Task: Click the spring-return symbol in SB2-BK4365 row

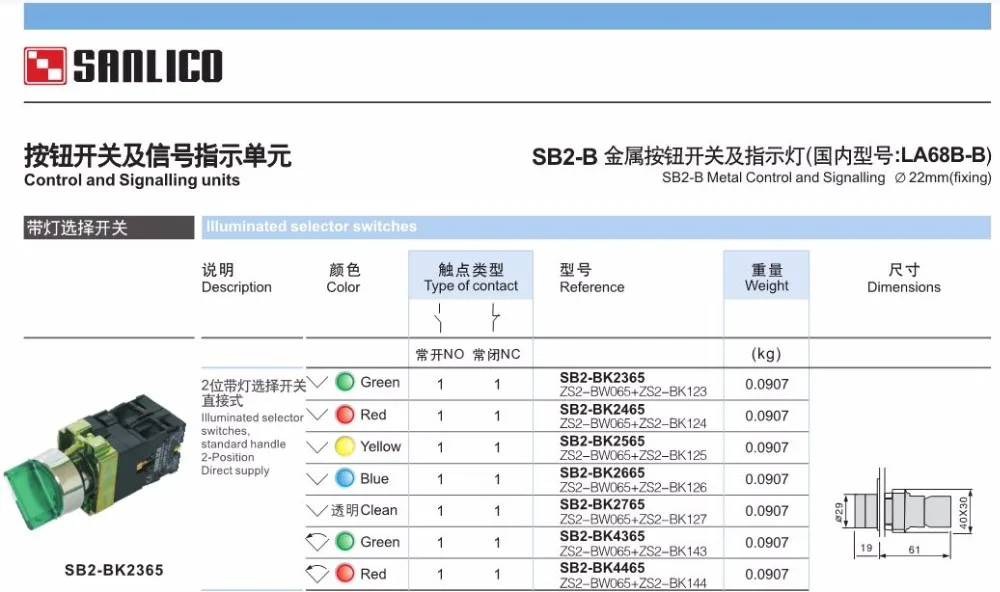Action: pos(317,541)
